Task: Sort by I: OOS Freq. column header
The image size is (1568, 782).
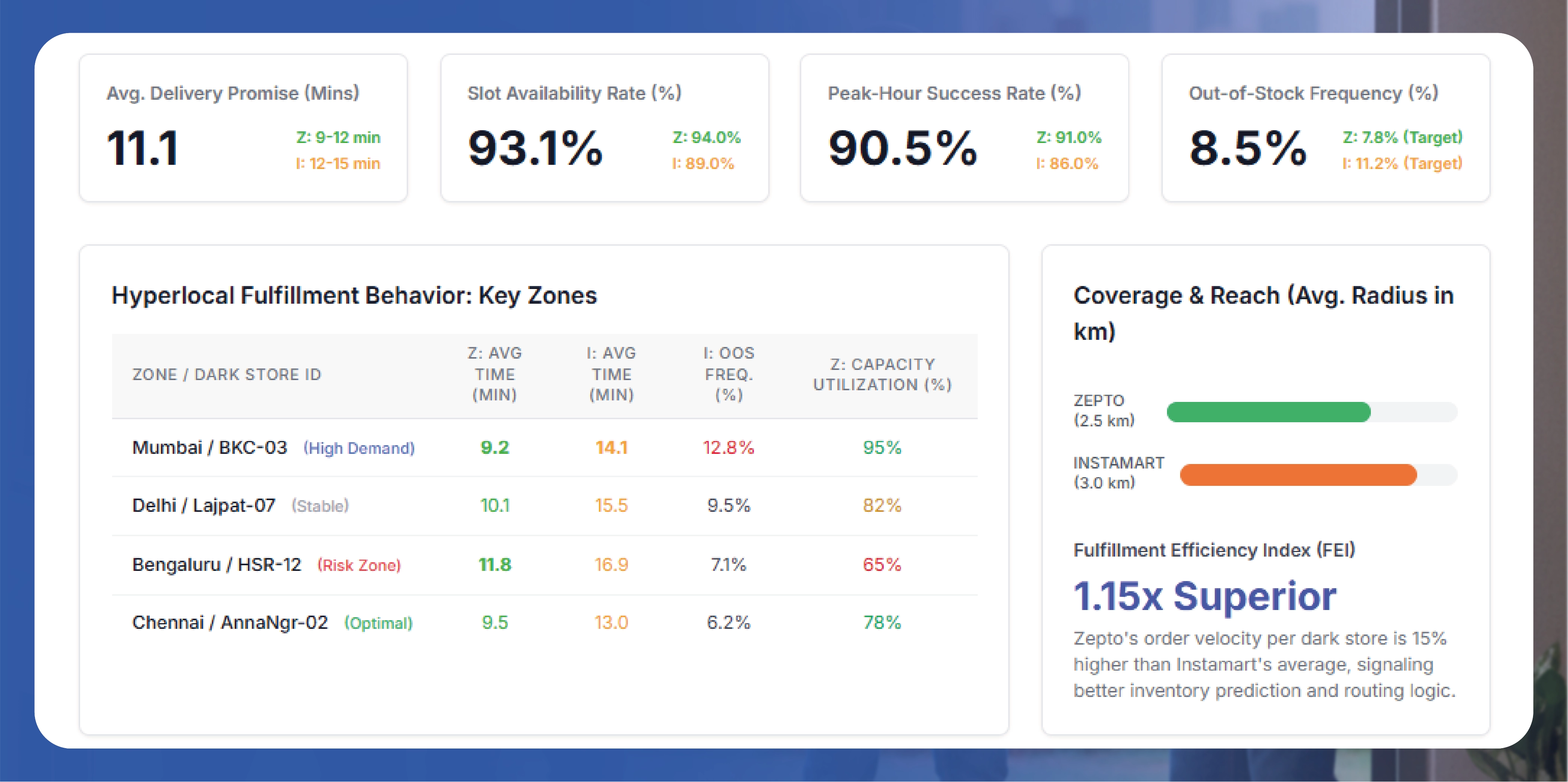Action: click(x=729, y=374)
